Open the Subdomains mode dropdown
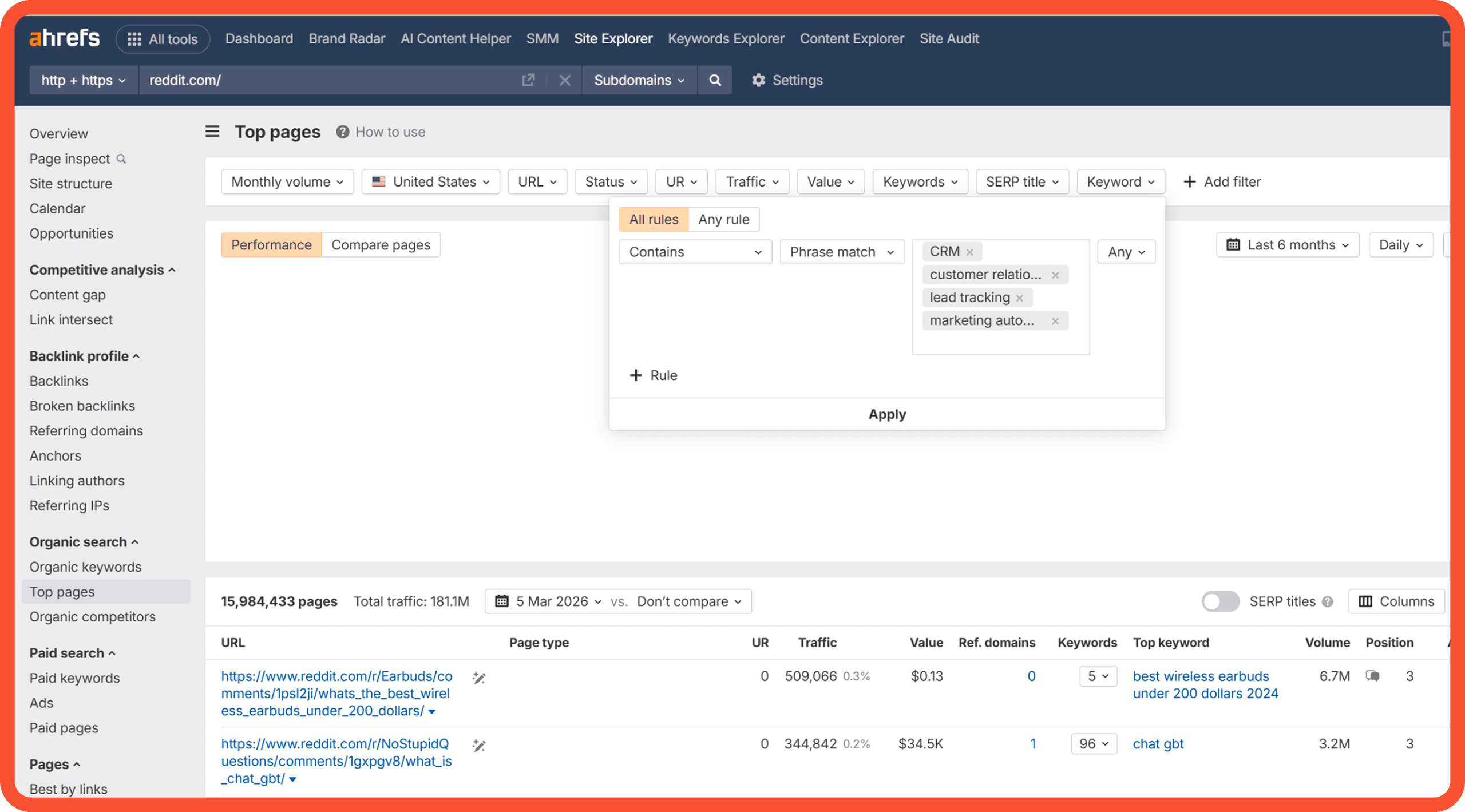The height and width of the screenshot is (812, 1465). [639, 80]
